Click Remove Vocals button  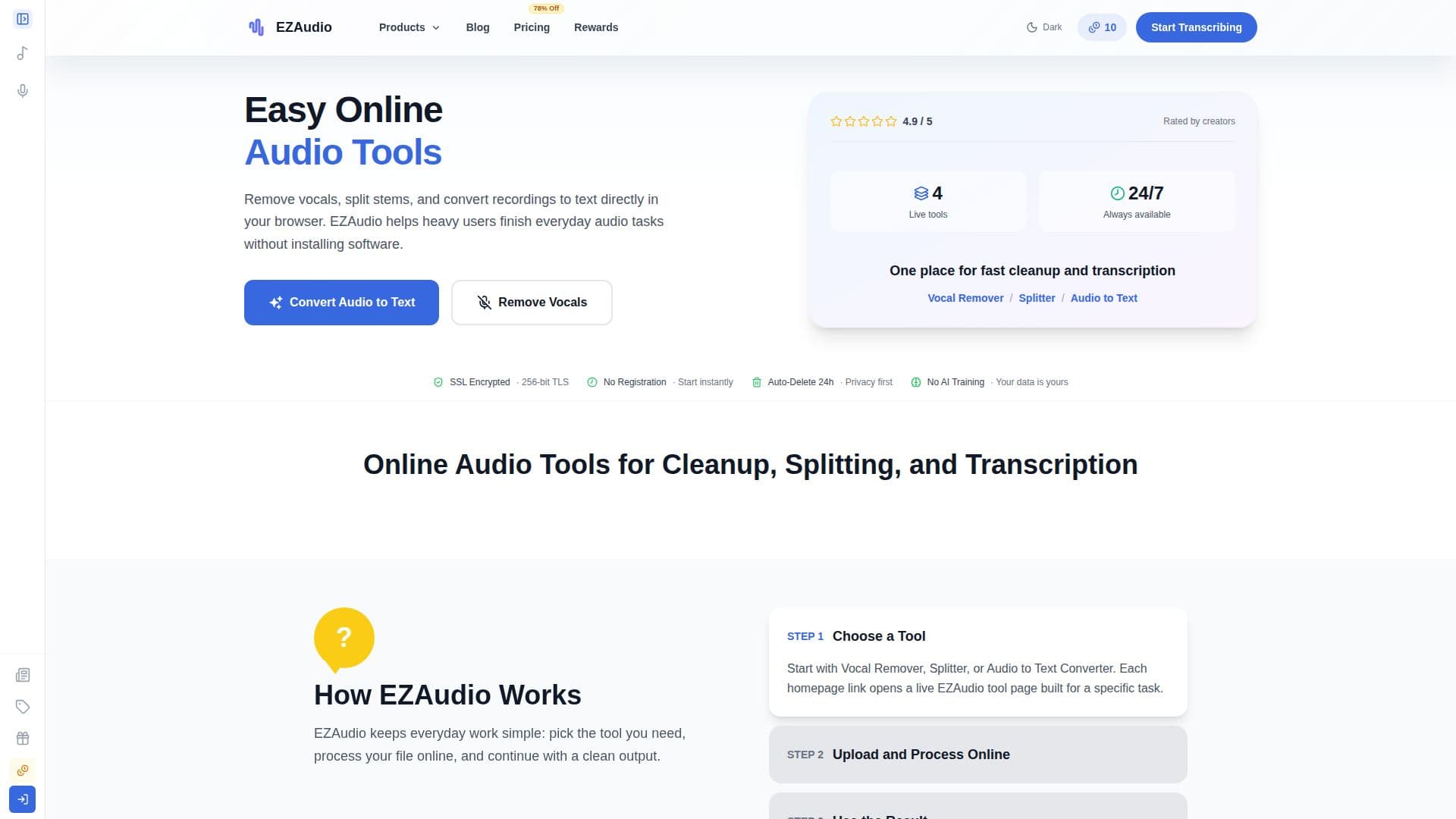pyautogui.click(x=532, y=303)
